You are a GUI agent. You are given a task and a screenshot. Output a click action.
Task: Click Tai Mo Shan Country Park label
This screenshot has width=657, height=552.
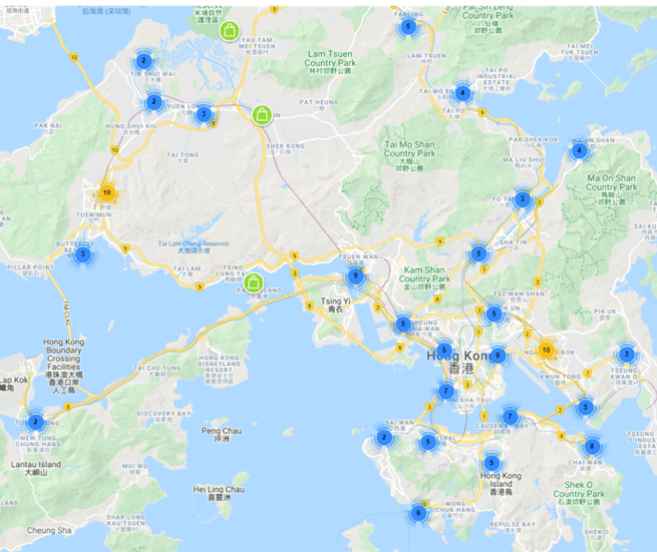[410, 156]
